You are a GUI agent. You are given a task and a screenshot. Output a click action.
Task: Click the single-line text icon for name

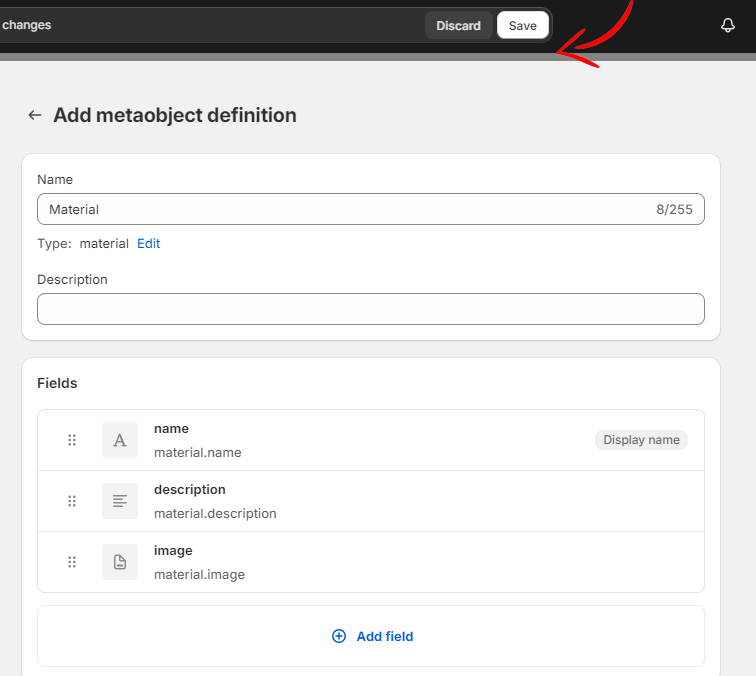point(120,440)
